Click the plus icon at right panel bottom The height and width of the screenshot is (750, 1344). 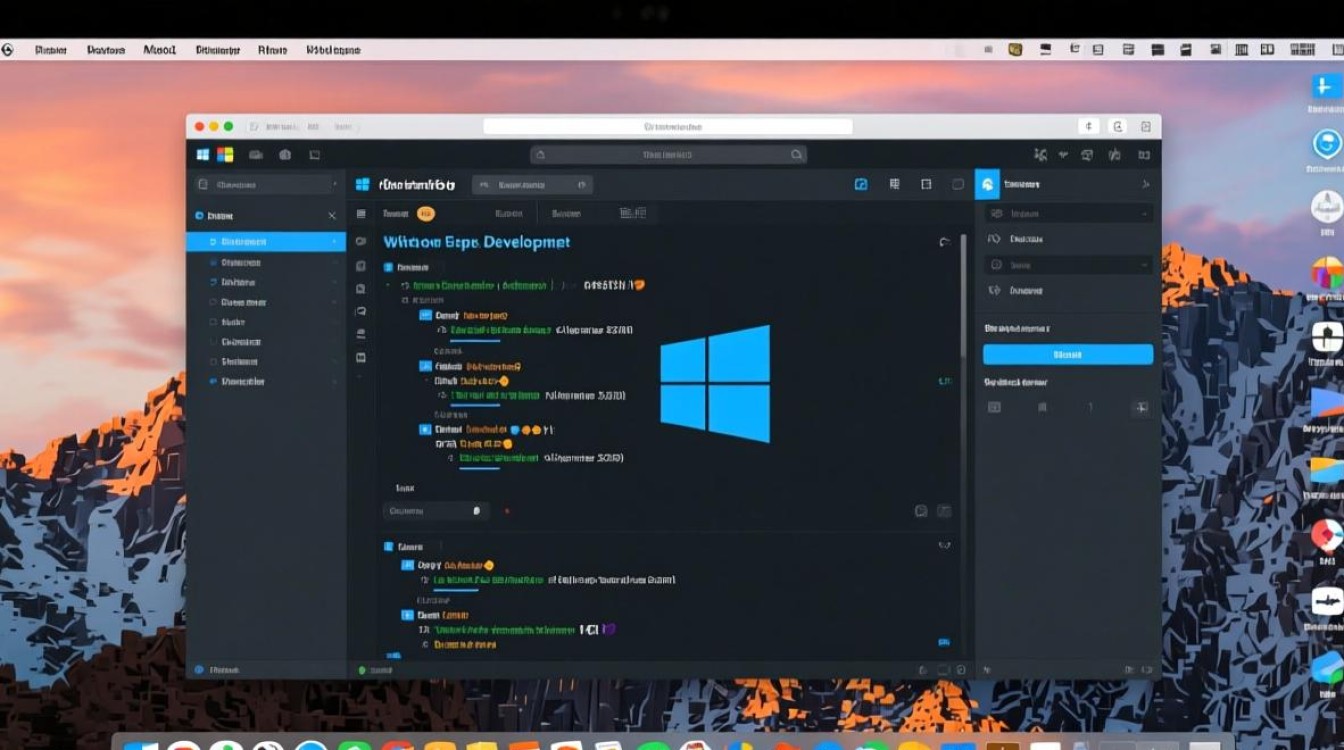coord(1140,407)
